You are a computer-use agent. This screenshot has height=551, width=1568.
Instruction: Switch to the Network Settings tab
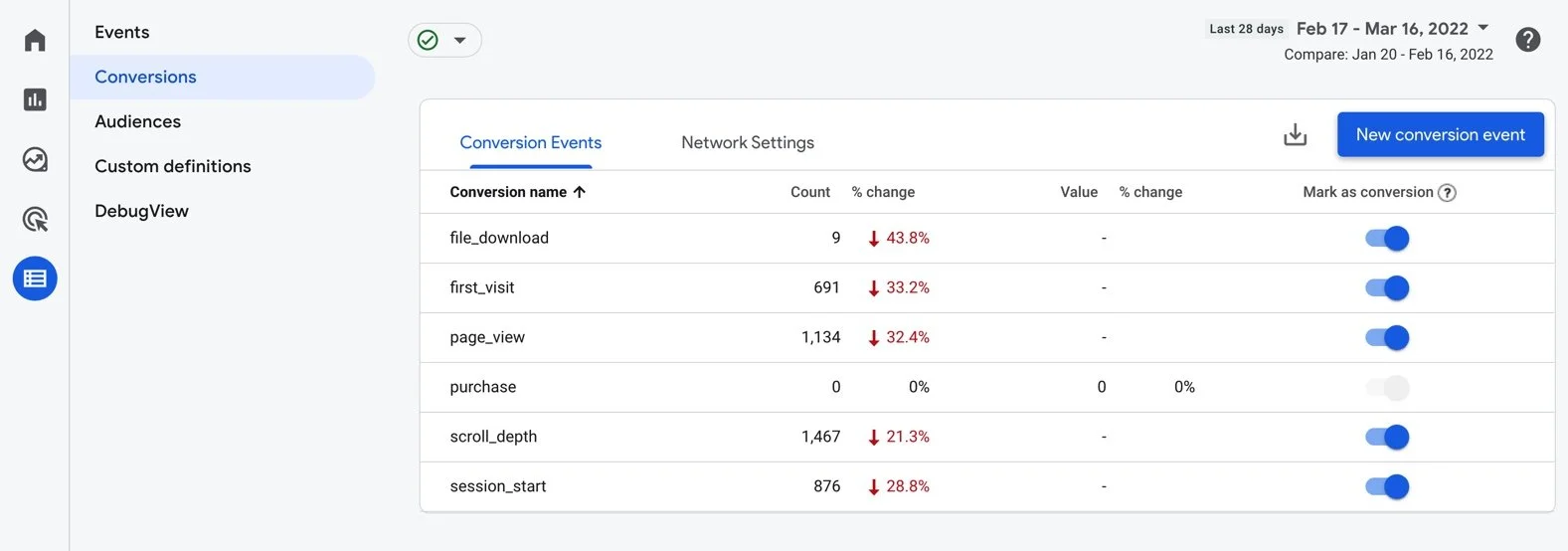(748, 142)
